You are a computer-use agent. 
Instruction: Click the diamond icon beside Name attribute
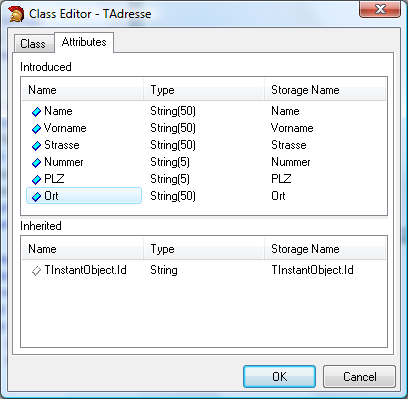[36, 112]
